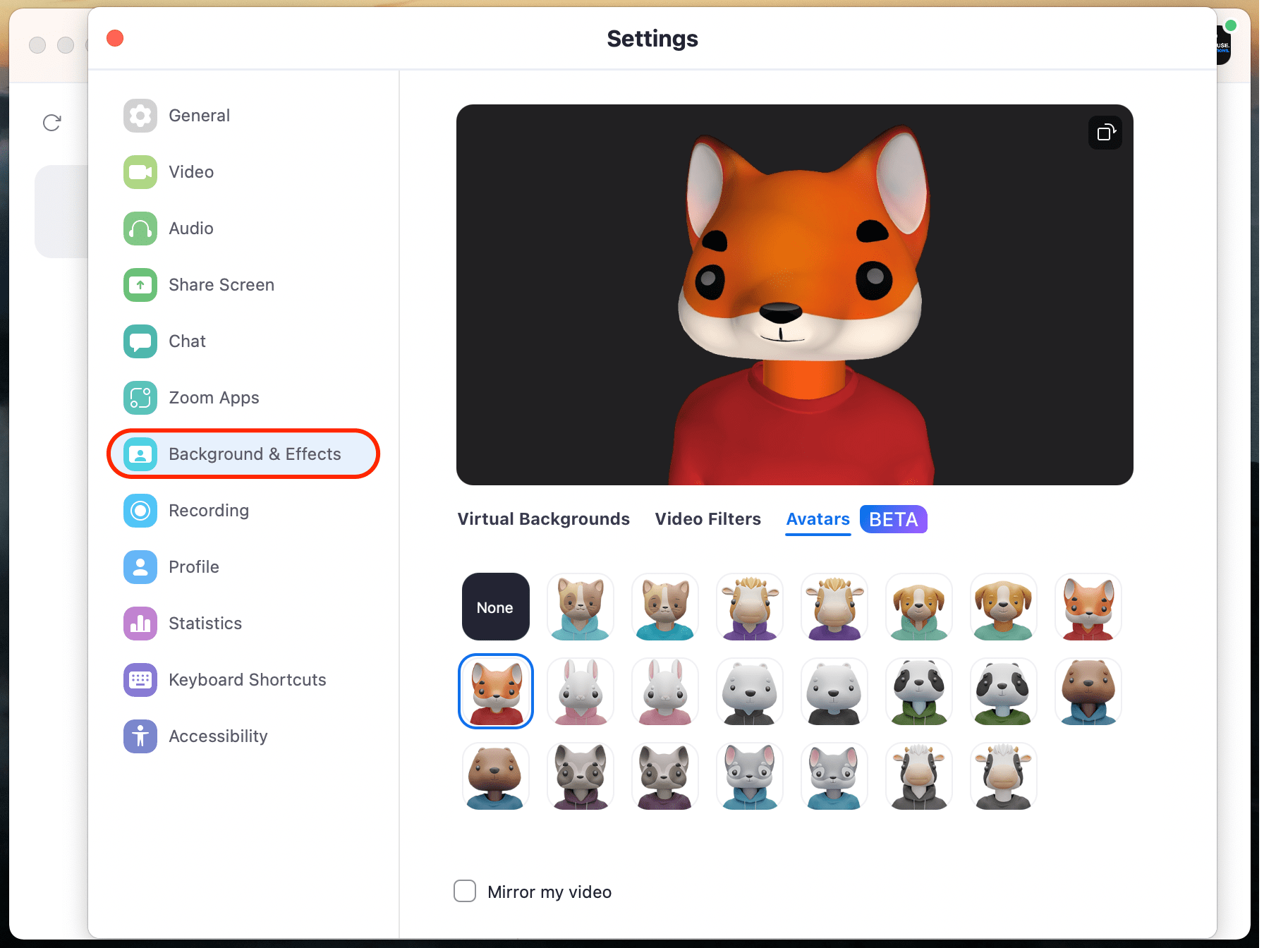This screenshot has width=1288, height=948.
Task: Switch to the Video Filters tab
Action: click(x=707, y=519)
